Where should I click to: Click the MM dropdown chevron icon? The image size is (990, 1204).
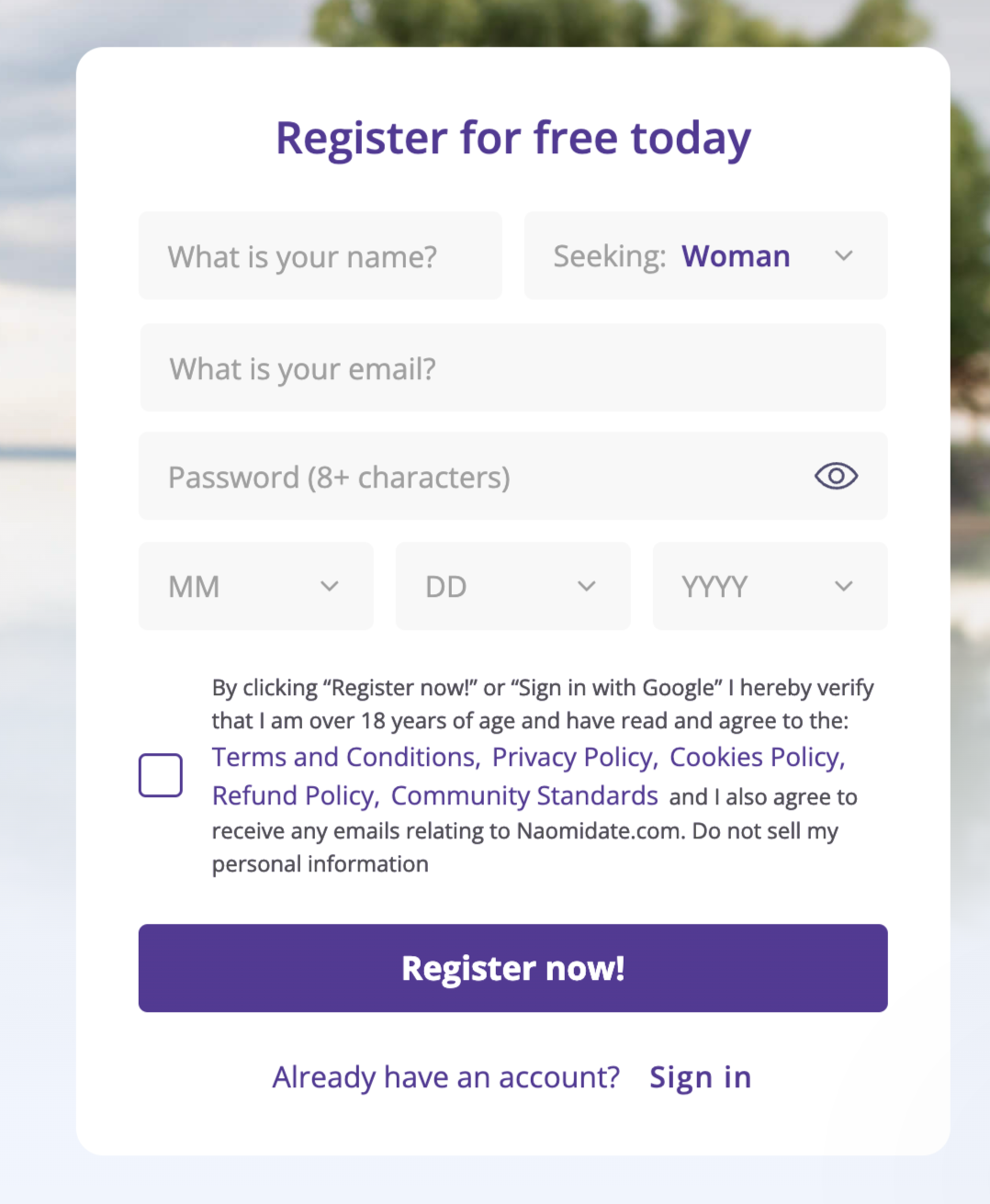329,586
